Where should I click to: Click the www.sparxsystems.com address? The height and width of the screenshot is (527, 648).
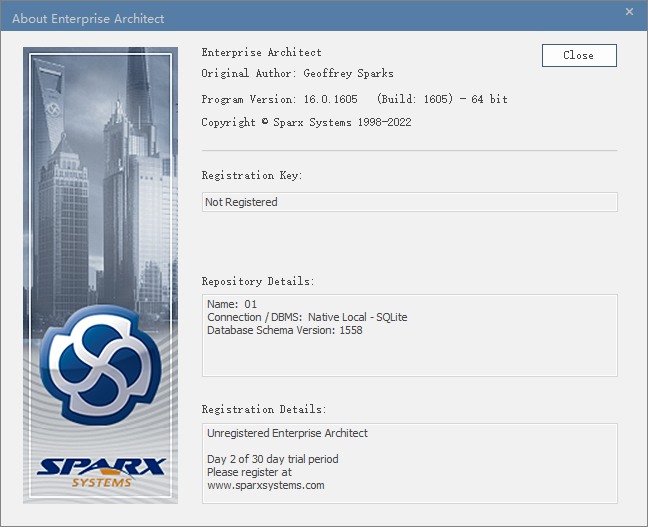(x=266, y=485)
